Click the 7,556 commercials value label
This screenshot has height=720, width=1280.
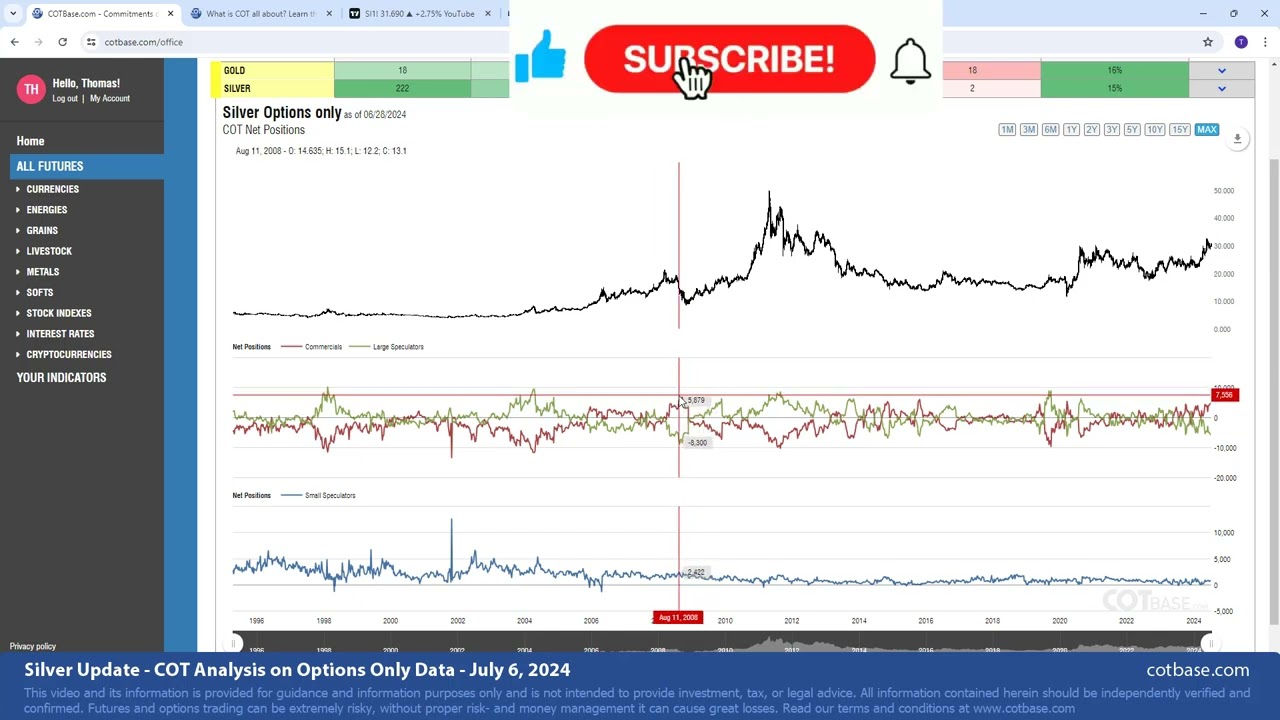click(1225, 396)
